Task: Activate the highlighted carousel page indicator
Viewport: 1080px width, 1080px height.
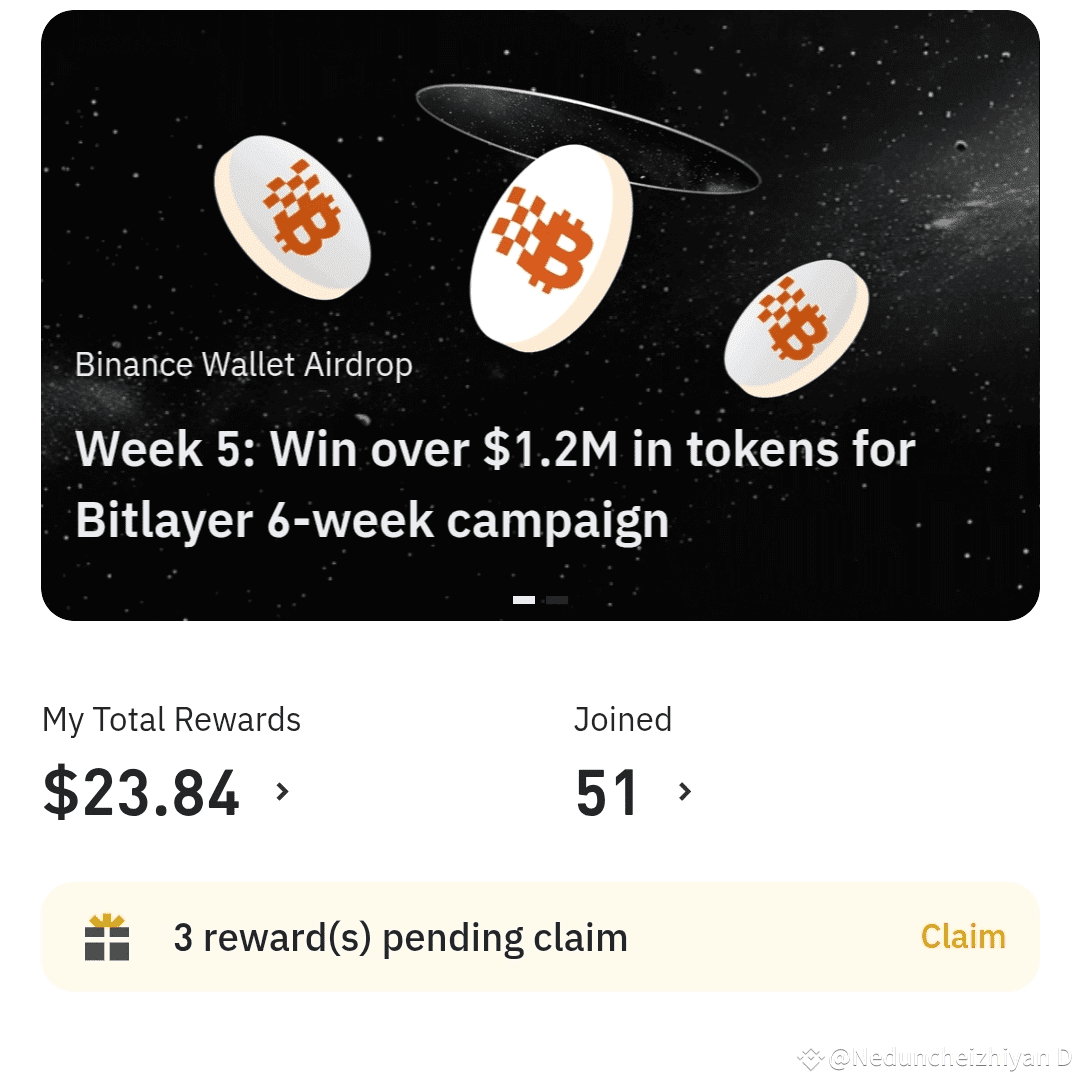Action: coord(523,600)
